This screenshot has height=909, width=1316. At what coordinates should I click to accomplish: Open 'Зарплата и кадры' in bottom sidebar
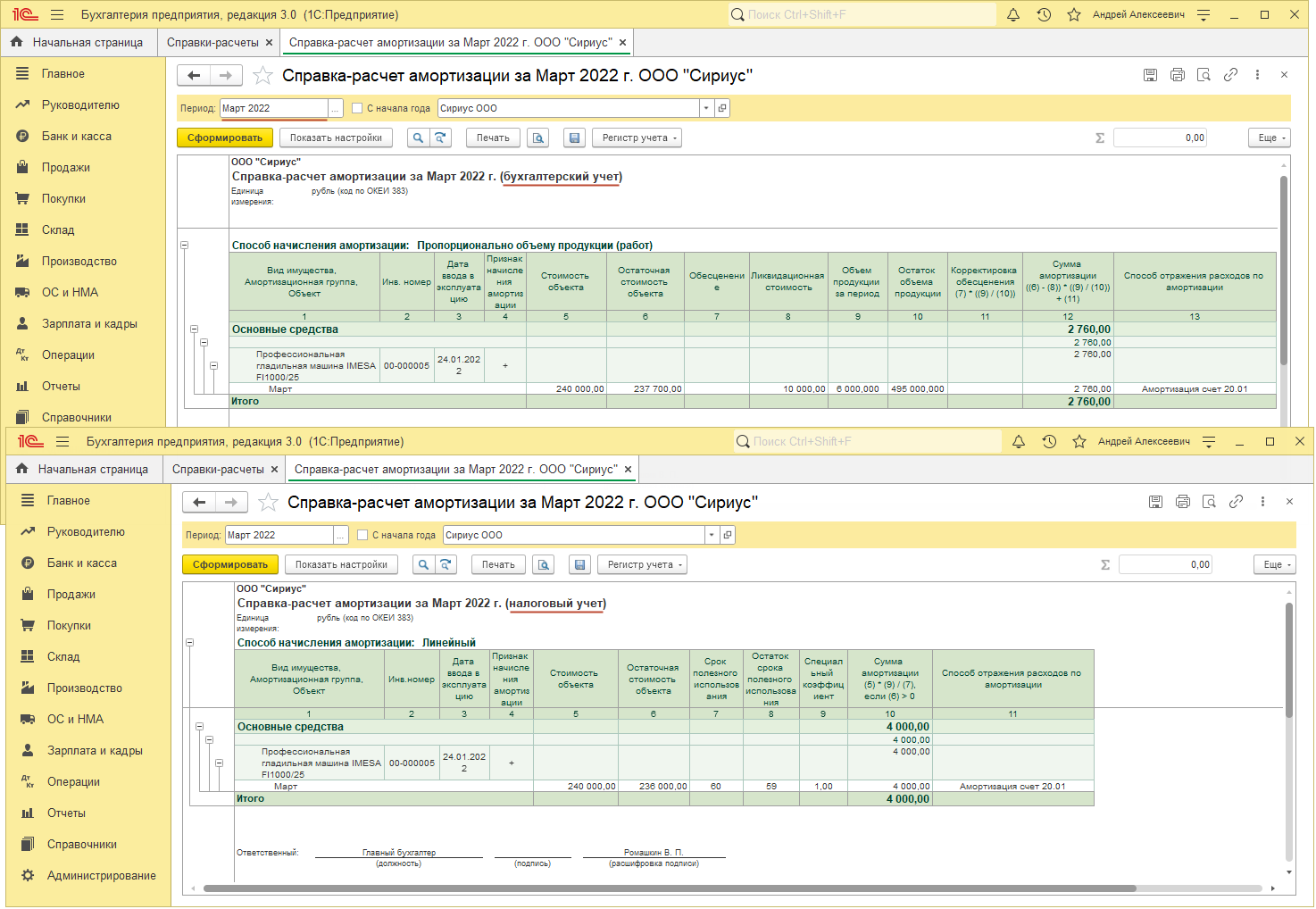point(95,751)
